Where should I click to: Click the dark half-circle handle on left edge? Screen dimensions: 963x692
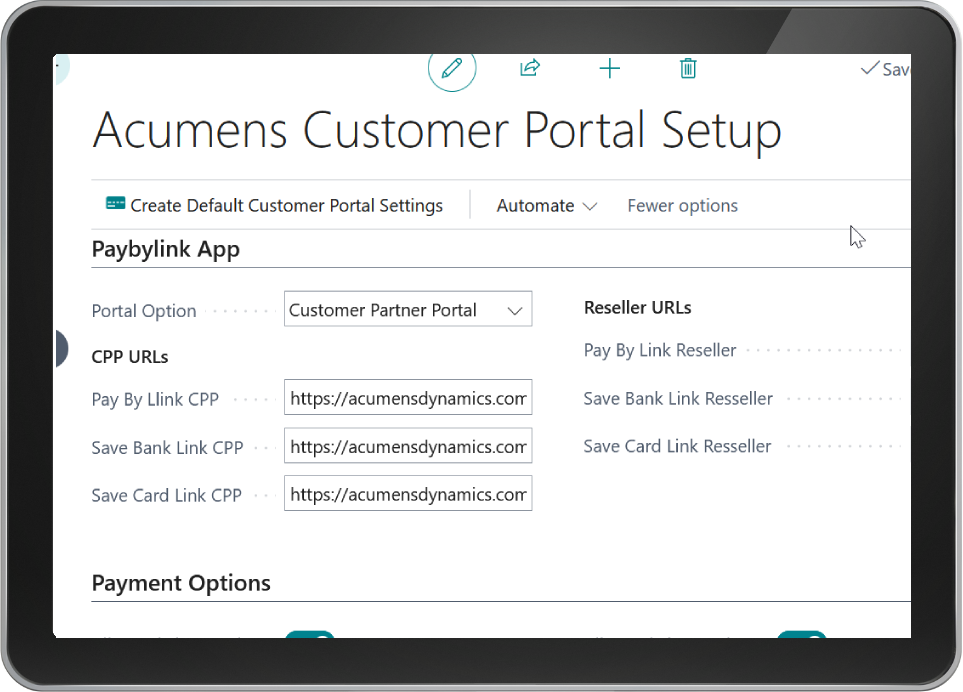point(61,348)
